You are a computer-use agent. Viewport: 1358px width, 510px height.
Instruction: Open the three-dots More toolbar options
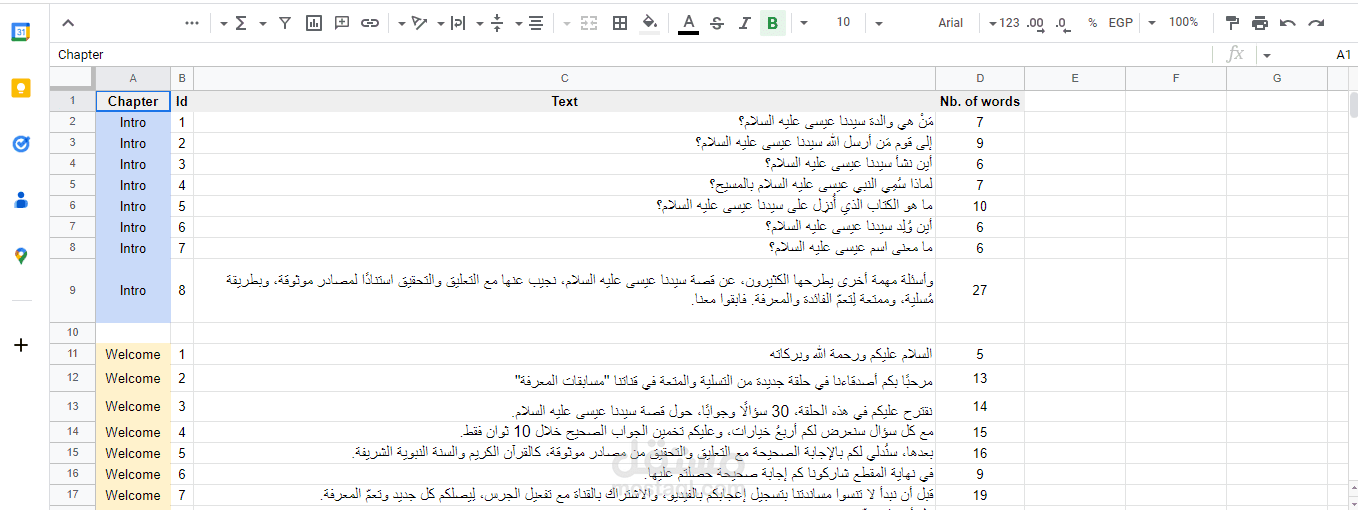pyautogui.click(x=192, y=22)
